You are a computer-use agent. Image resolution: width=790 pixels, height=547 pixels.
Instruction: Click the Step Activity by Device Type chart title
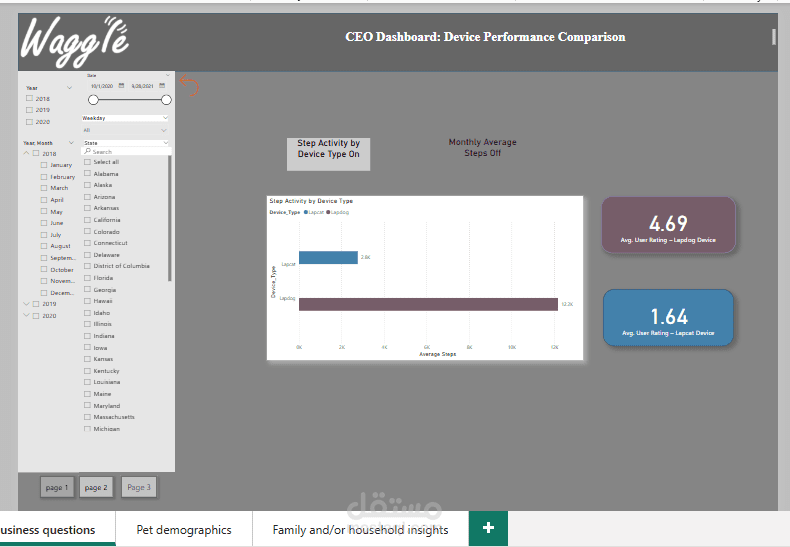311,201
